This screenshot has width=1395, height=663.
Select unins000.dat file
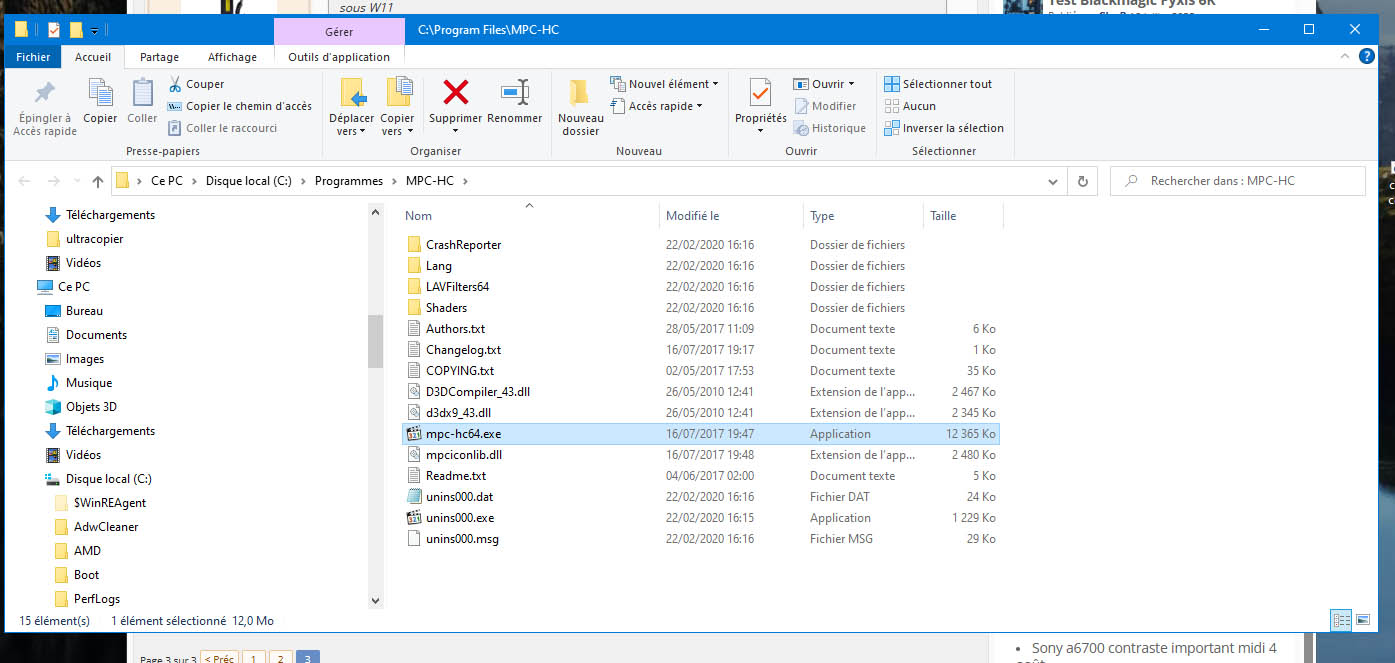[x=459, y=497]
